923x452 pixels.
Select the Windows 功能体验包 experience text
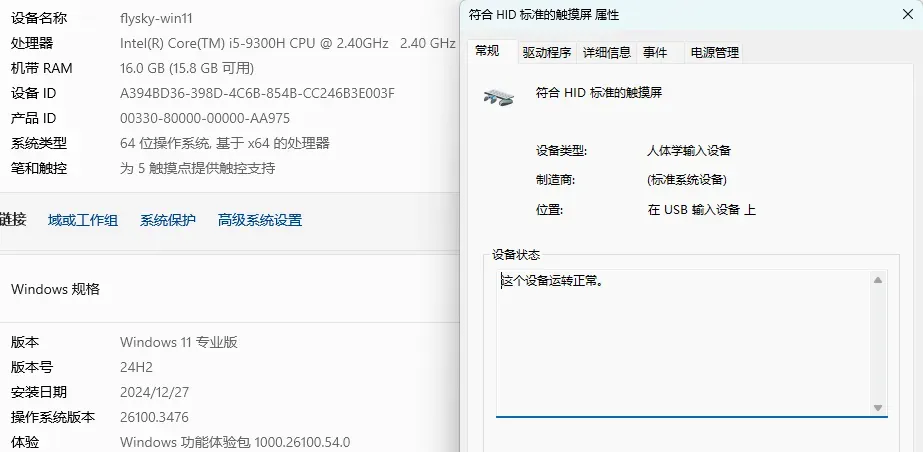pos(235,442)
